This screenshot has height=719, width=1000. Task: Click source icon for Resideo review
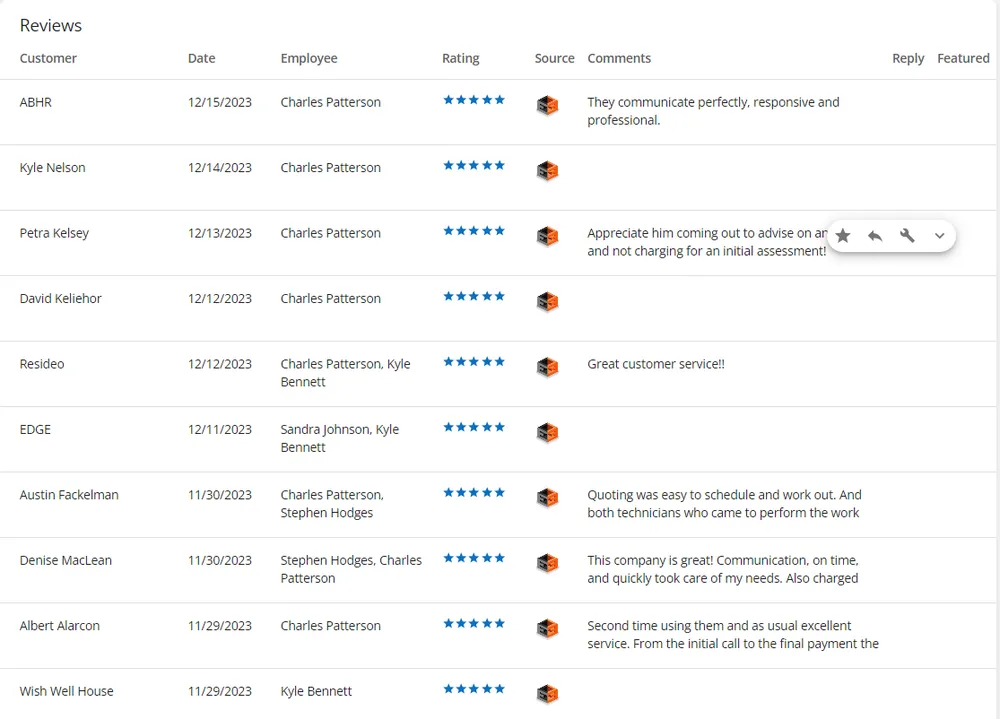point(547,367)
